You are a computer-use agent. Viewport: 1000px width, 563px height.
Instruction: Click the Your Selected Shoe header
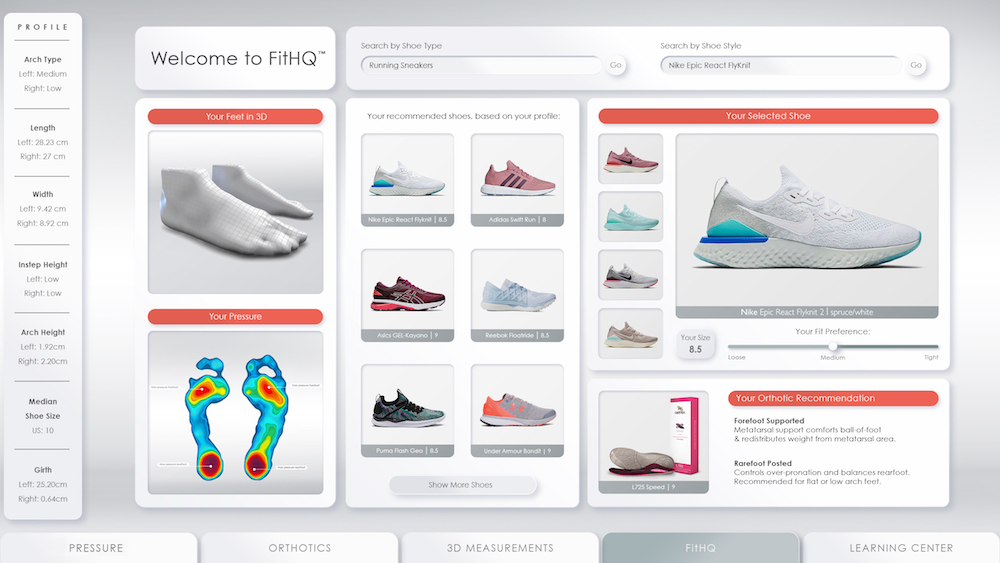coord(768,116)
